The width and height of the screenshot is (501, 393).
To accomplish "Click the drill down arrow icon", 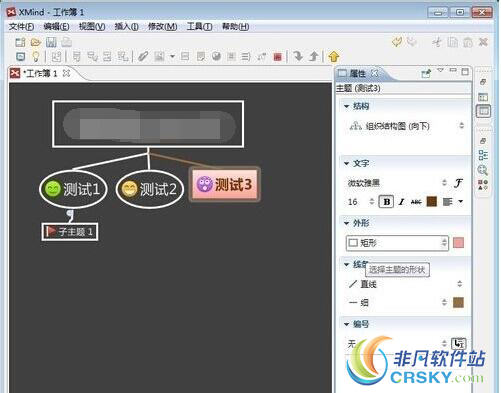I will tap(298, 56).
